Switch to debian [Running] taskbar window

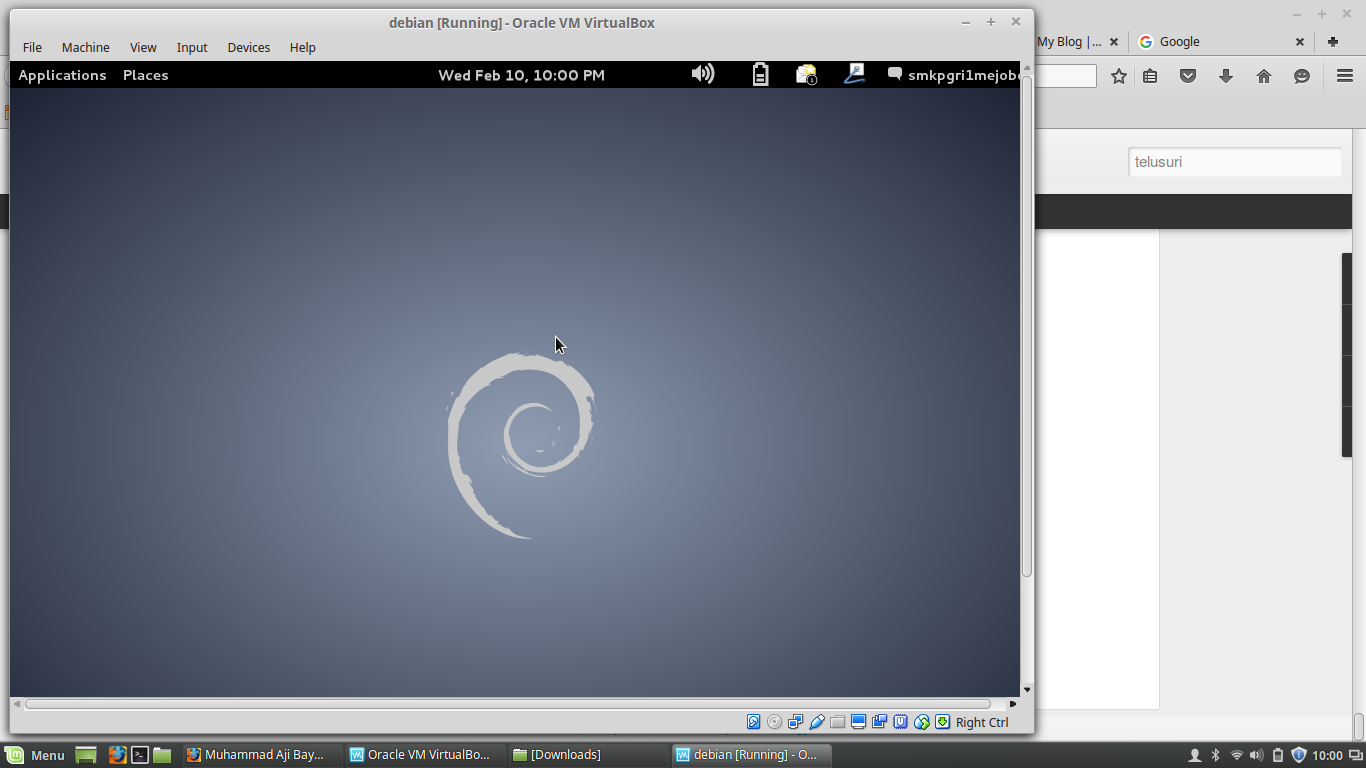[x=750, y=755]
